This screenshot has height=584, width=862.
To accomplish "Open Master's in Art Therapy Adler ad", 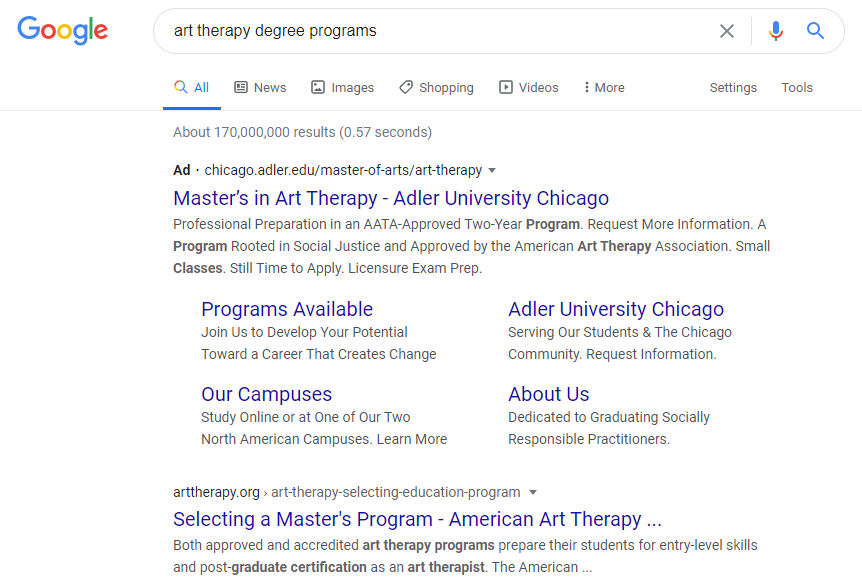I will tap(391, 198).
